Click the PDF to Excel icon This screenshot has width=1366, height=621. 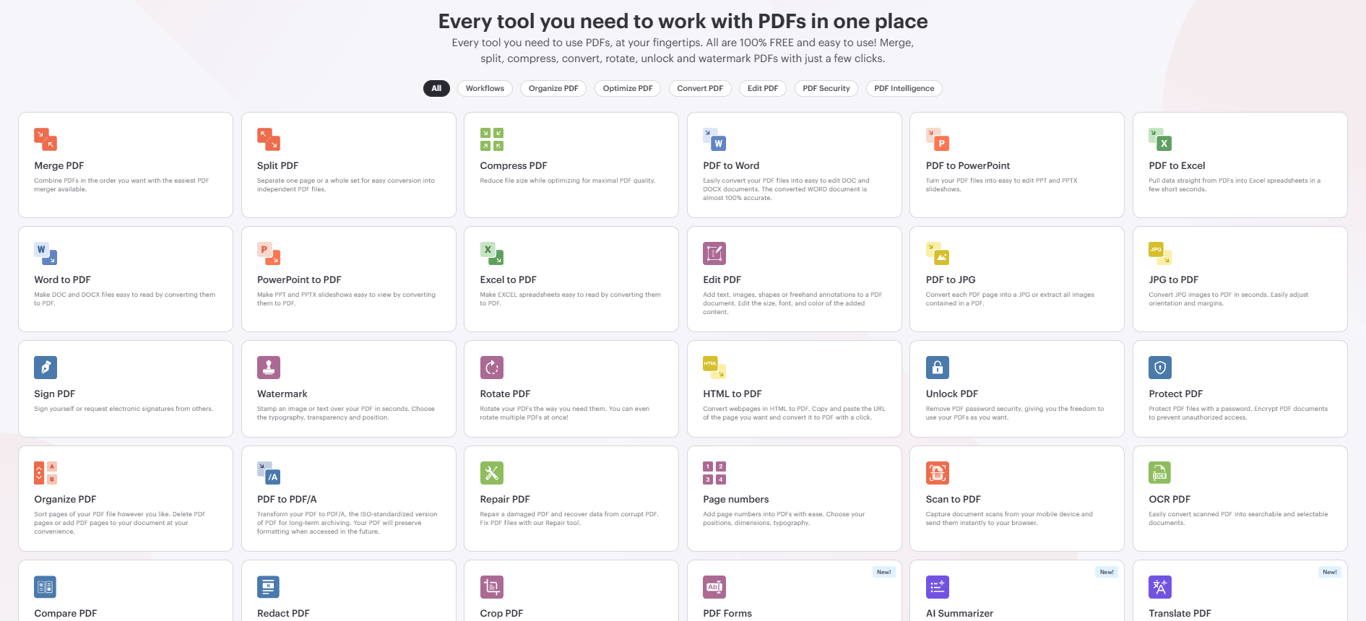pyautogui.click(x=1160, y=139)
